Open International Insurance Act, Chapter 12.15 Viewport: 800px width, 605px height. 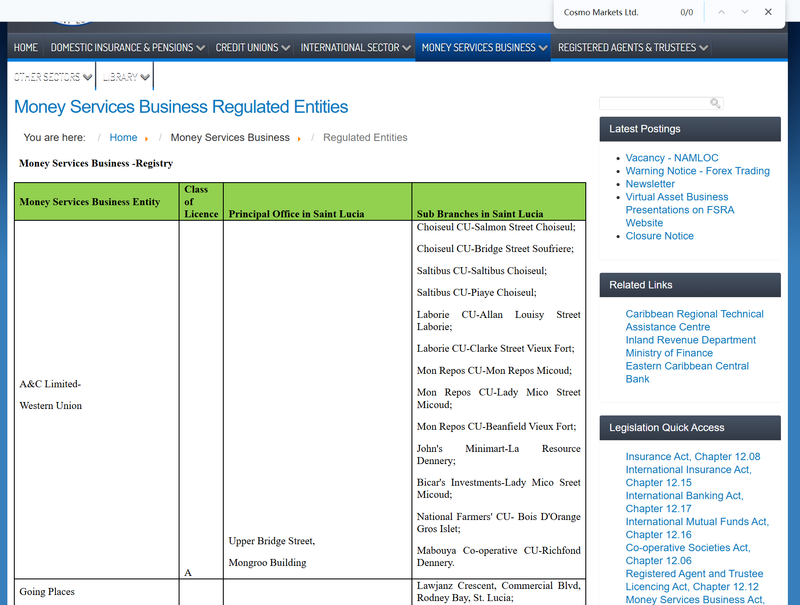tap(688, 476)
